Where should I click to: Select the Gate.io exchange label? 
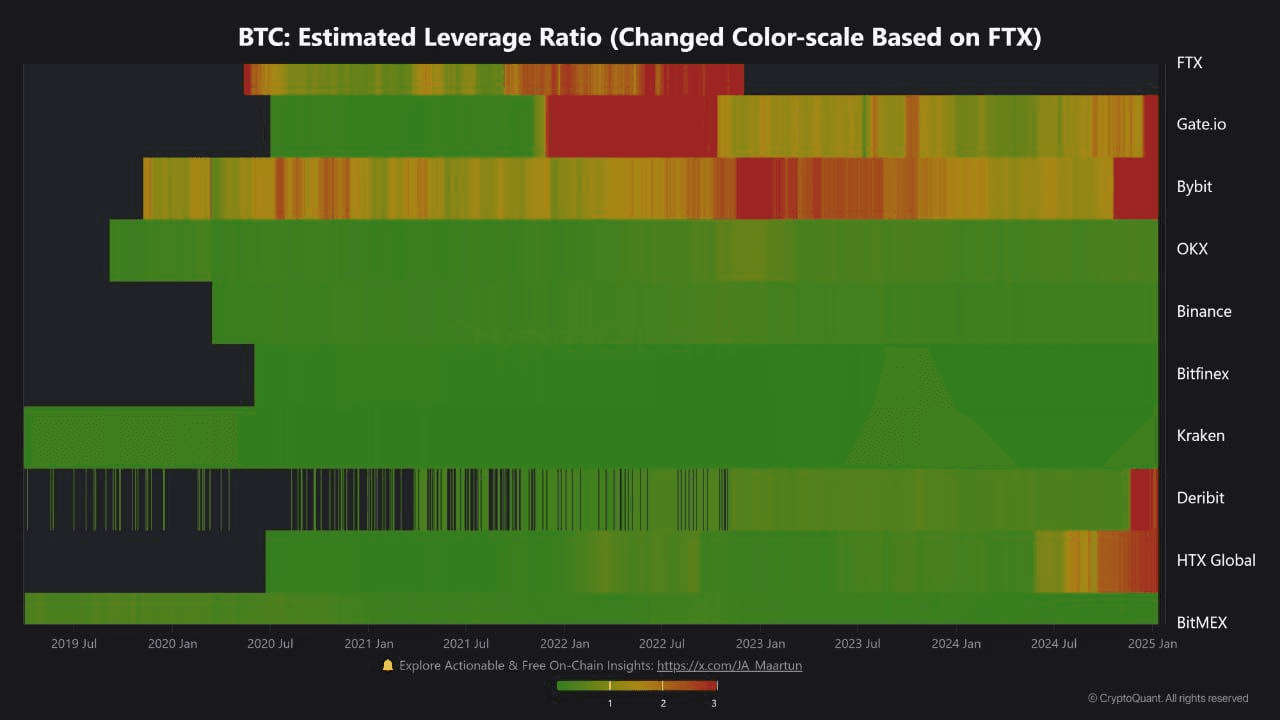[1201, 125]
